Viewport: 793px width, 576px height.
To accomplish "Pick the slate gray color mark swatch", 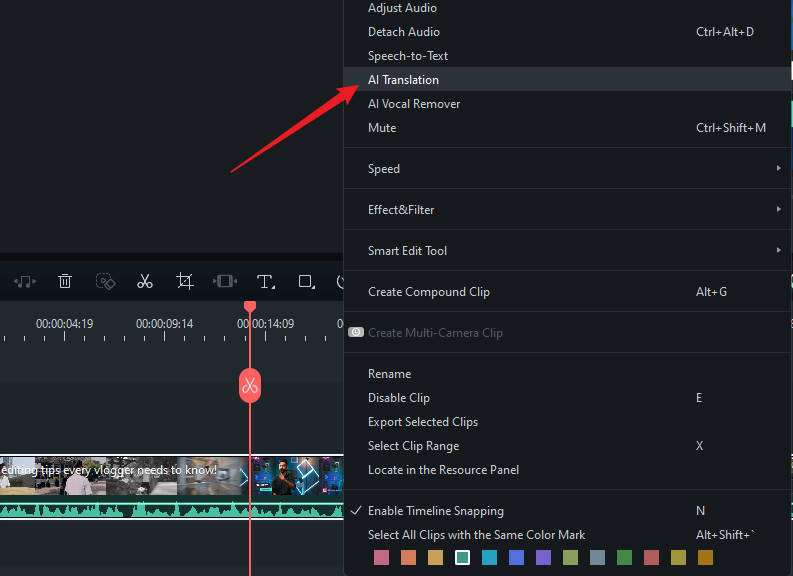I will [x=597, y=557].
